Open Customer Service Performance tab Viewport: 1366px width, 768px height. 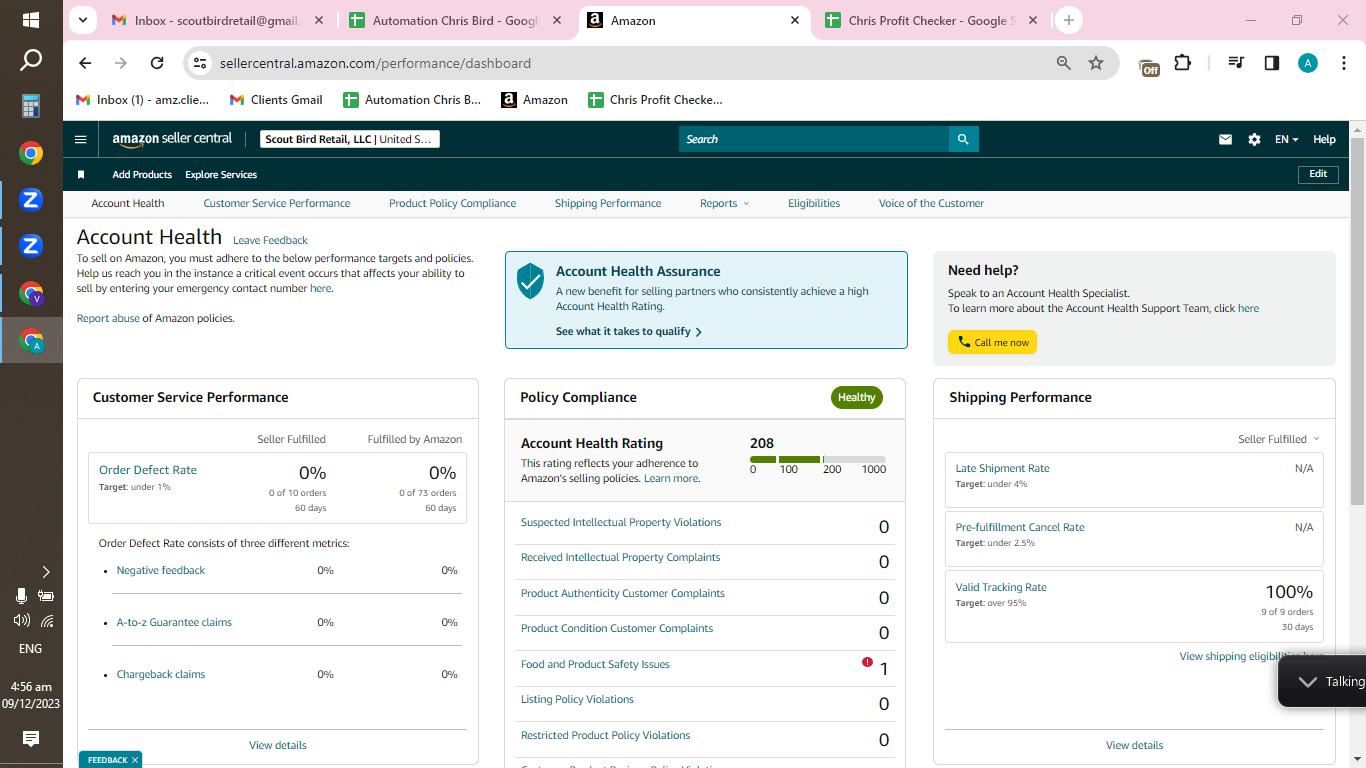277,203
